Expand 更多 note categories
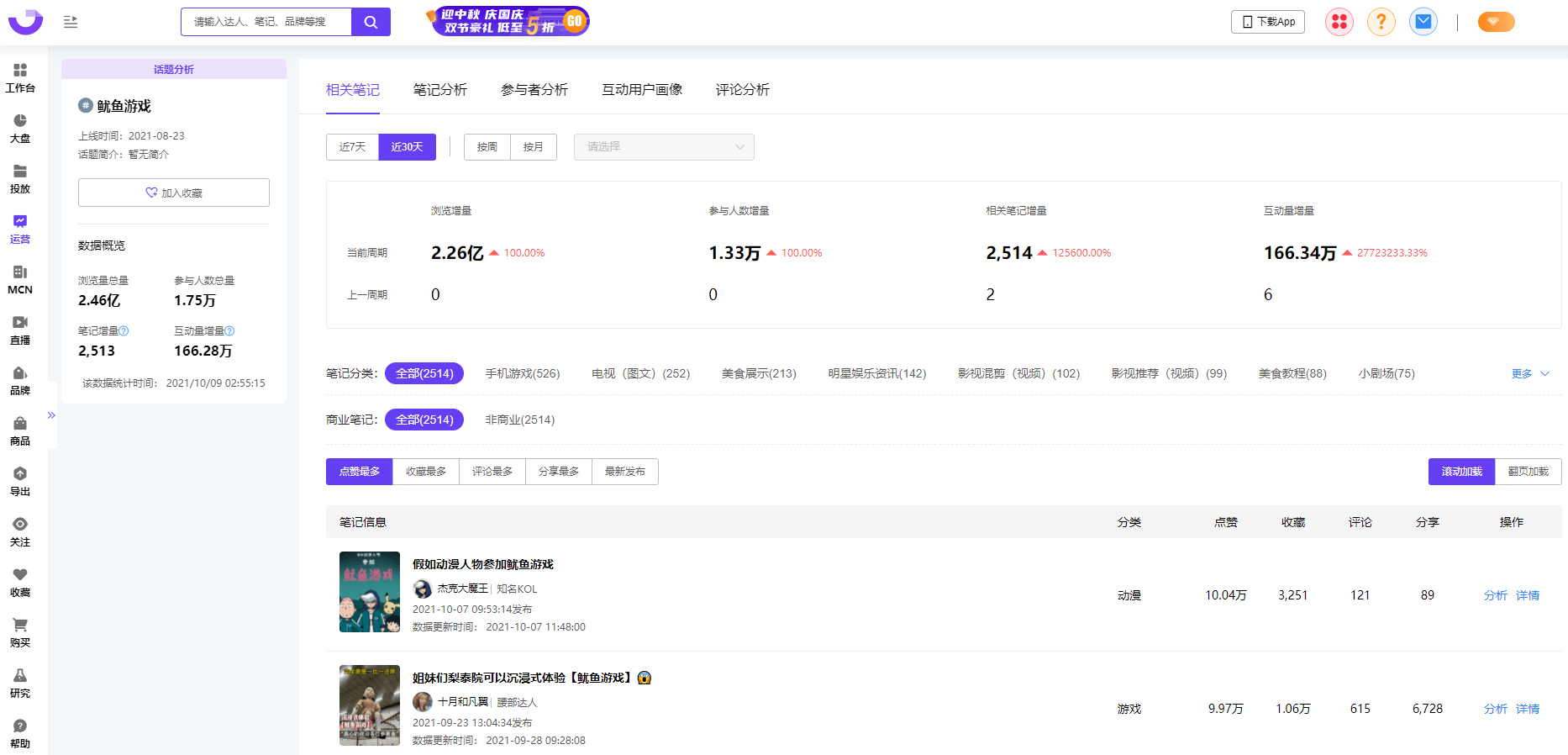This screenshot has height=755, width=1568. point(1529,373)
